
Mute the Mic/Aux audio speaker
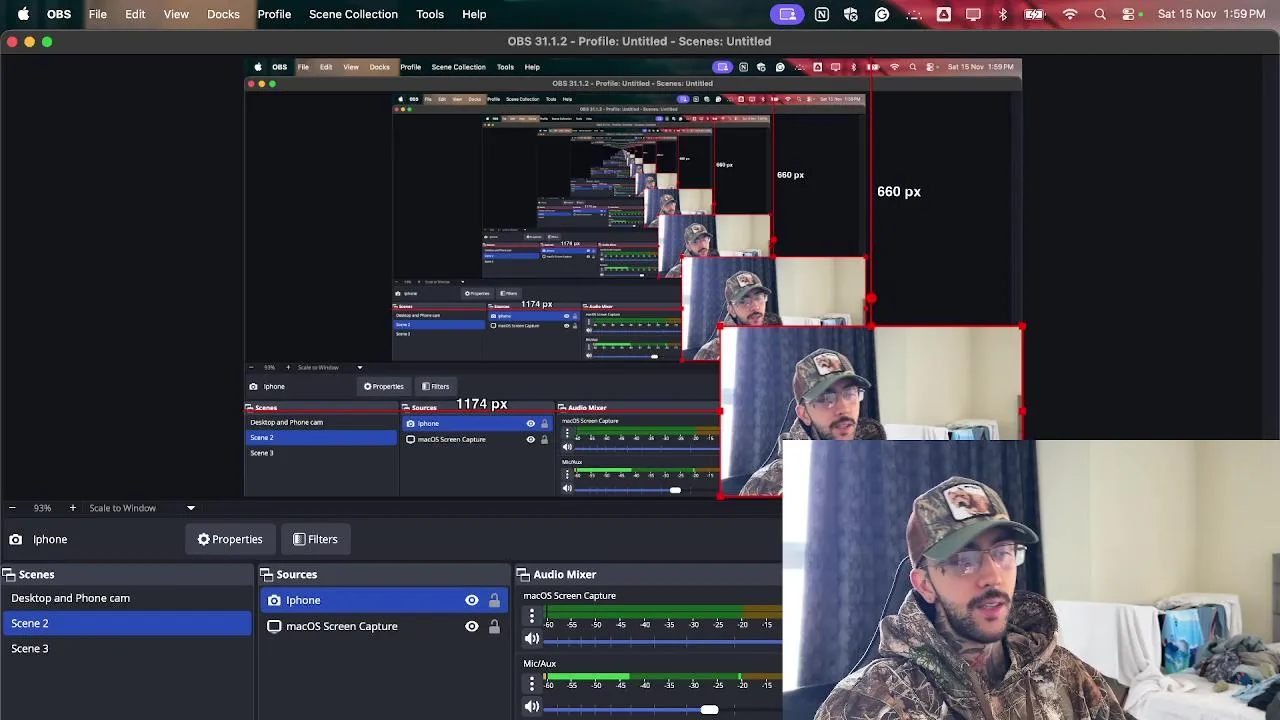click(532, 707)
